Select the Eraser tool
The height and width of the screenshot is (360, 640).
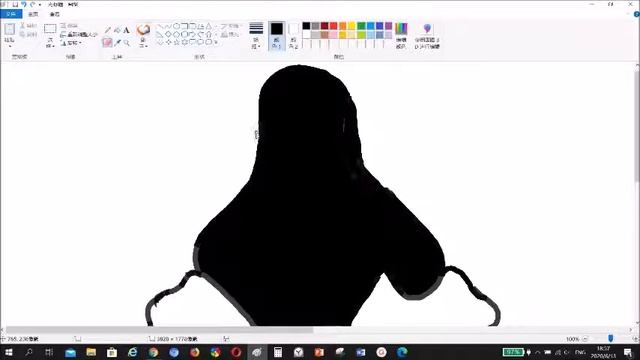click(107, 42)
